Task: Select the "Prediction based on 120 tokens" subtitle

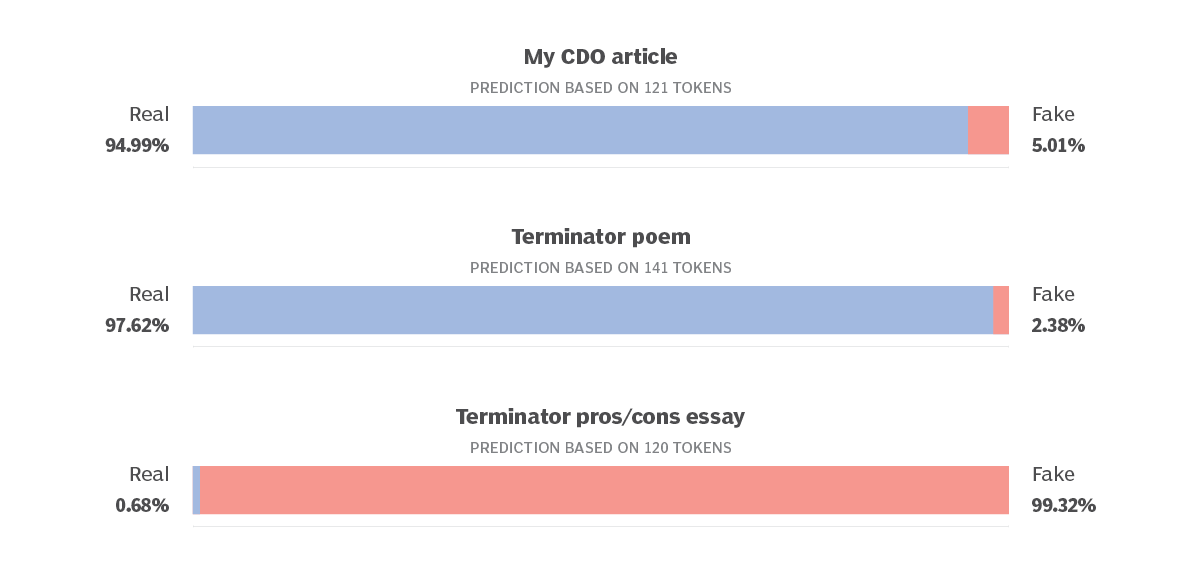Action: (600, 448)
